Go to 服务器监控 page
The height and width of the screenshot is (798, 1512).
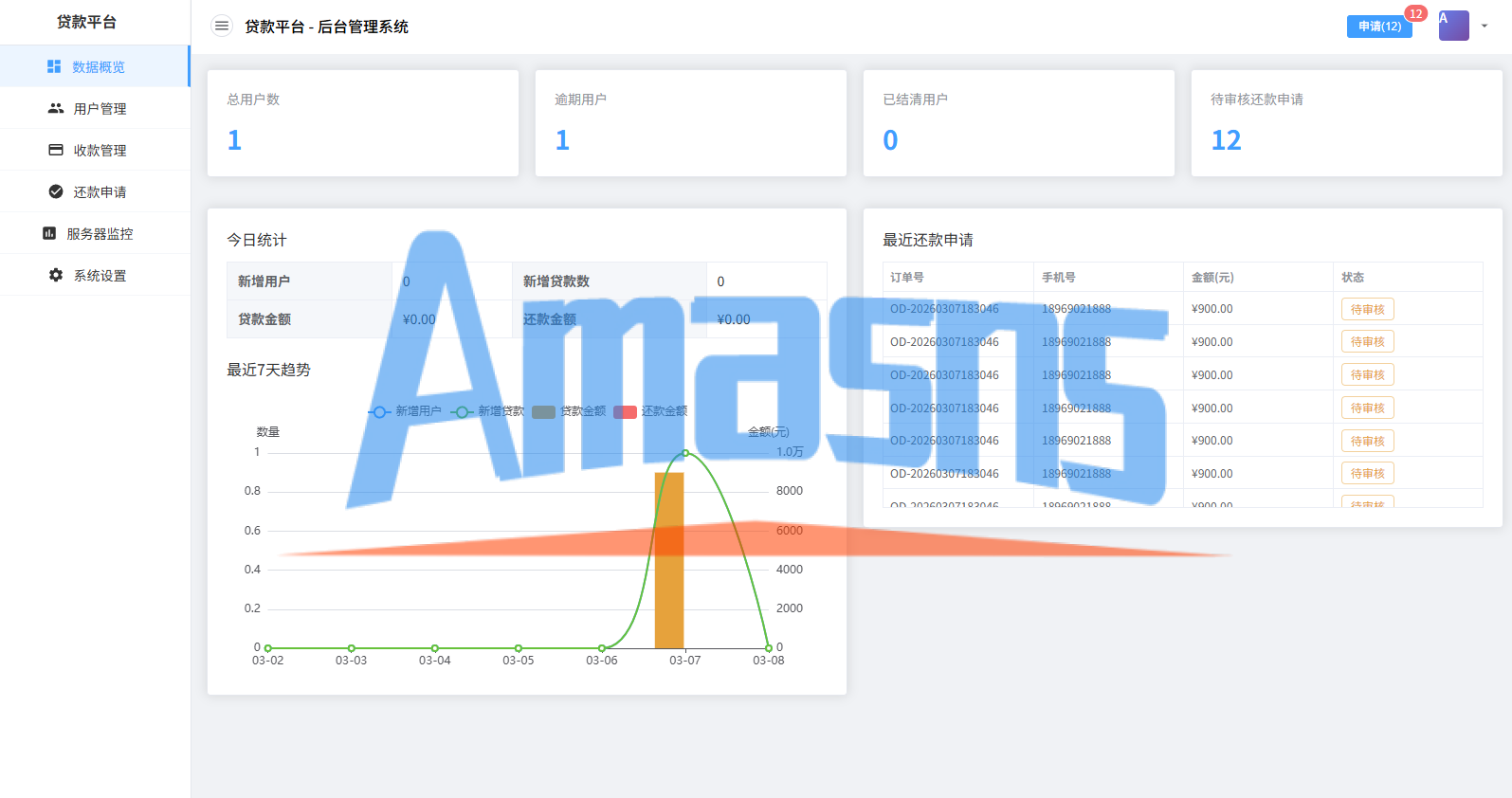tap(95, 233)
